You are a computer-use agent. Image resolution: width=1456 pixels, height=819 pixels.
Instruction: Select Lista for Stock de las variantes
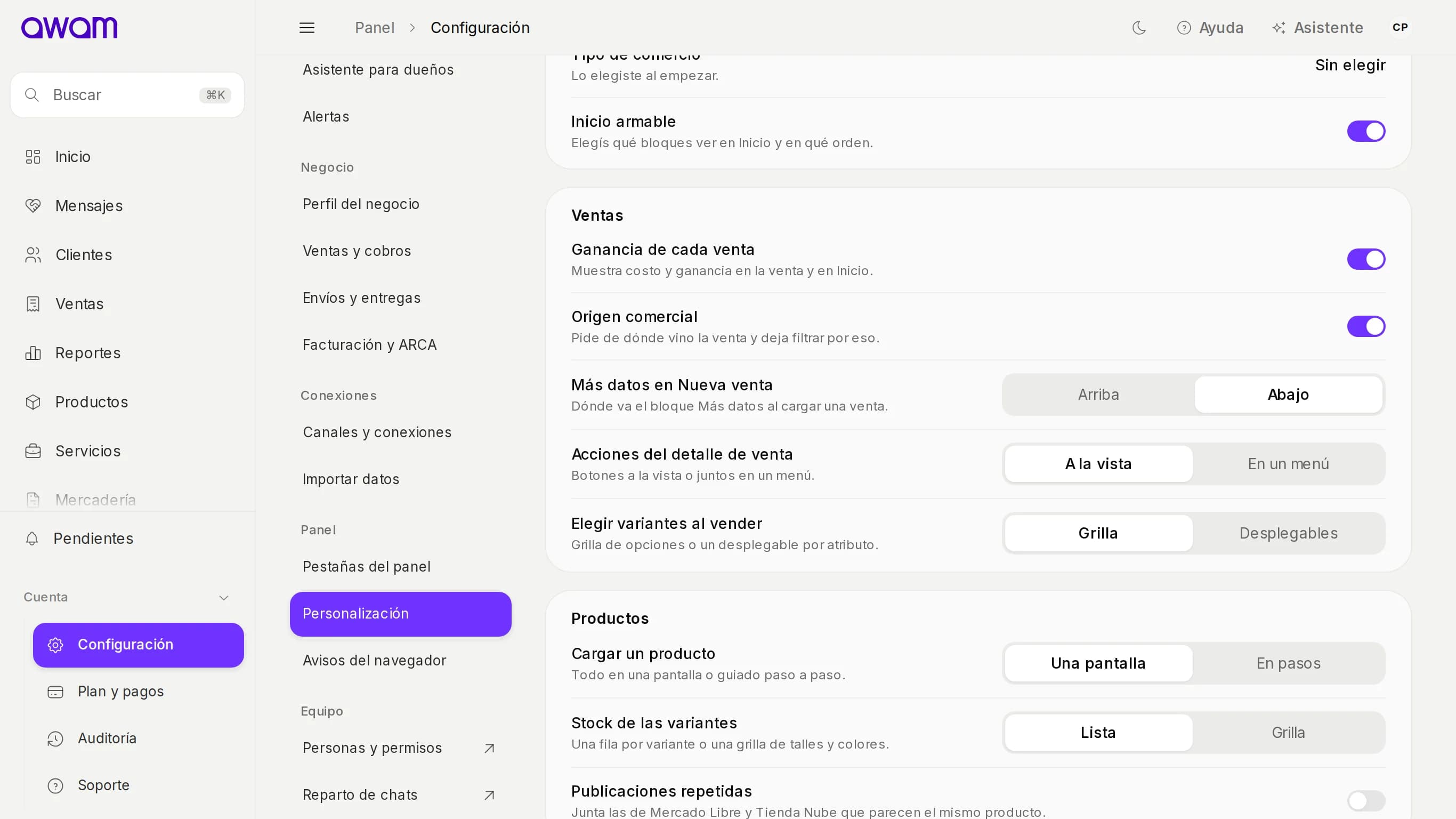[x=1098, y=733]
